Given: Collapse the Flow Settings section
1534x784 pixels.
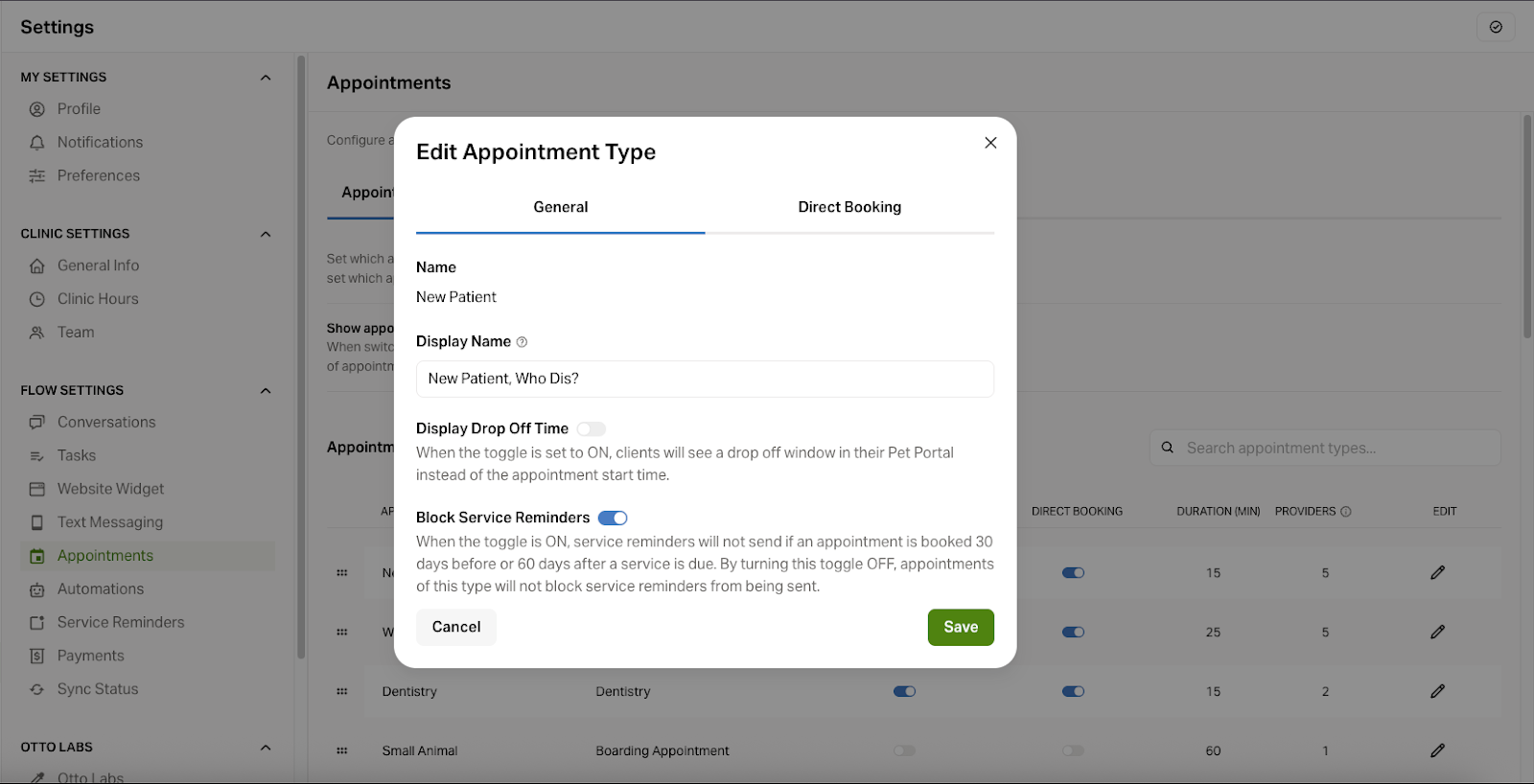Looking at the screenshot, I should coord(266,391).
